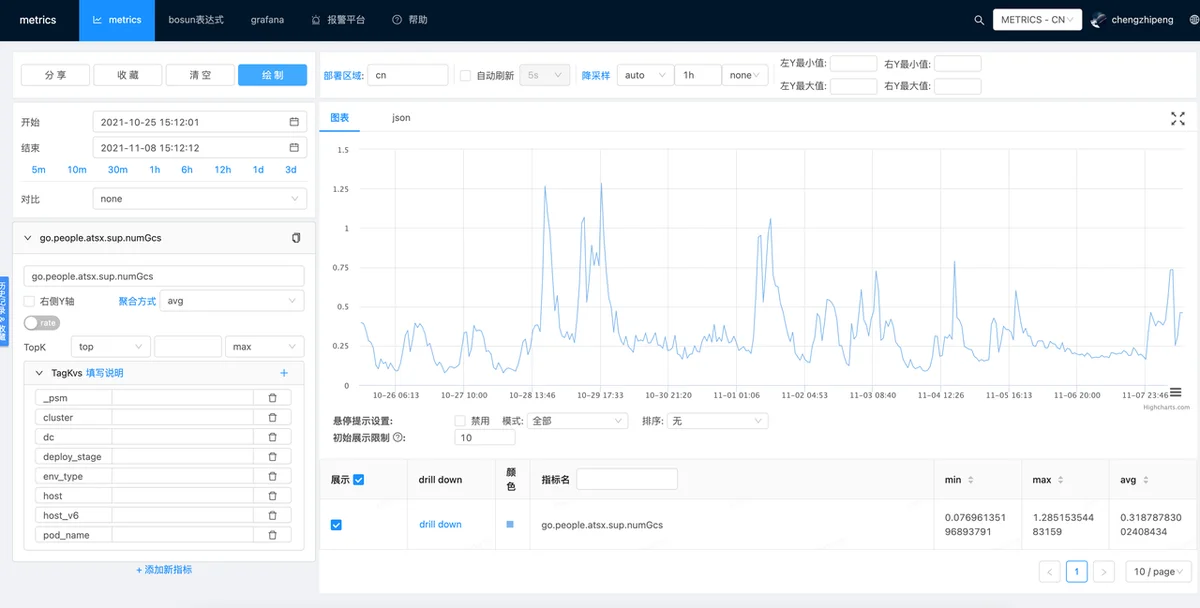Set time range with the 6h shortcut
Image resolution: width=1200 pixels, height=608 pixels.
[187, 170]
